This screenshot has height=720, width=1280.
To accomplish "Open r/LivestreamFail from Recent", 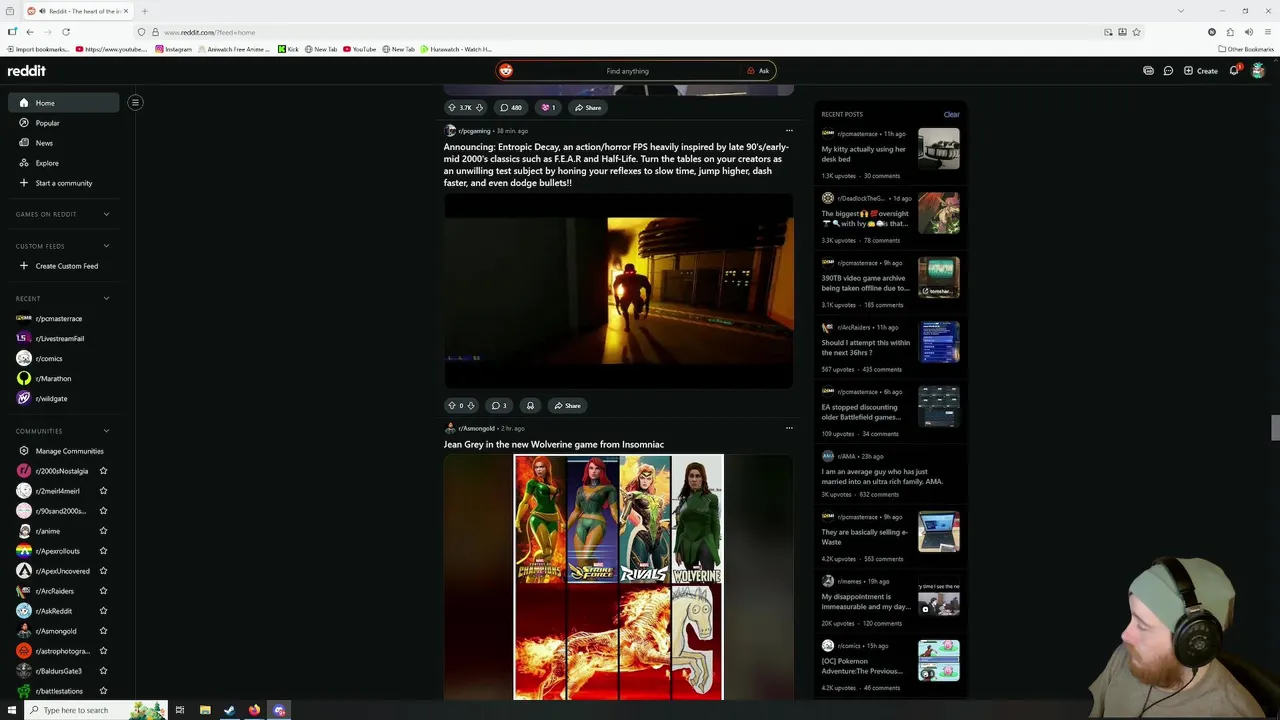I will [x=64, y=338].
